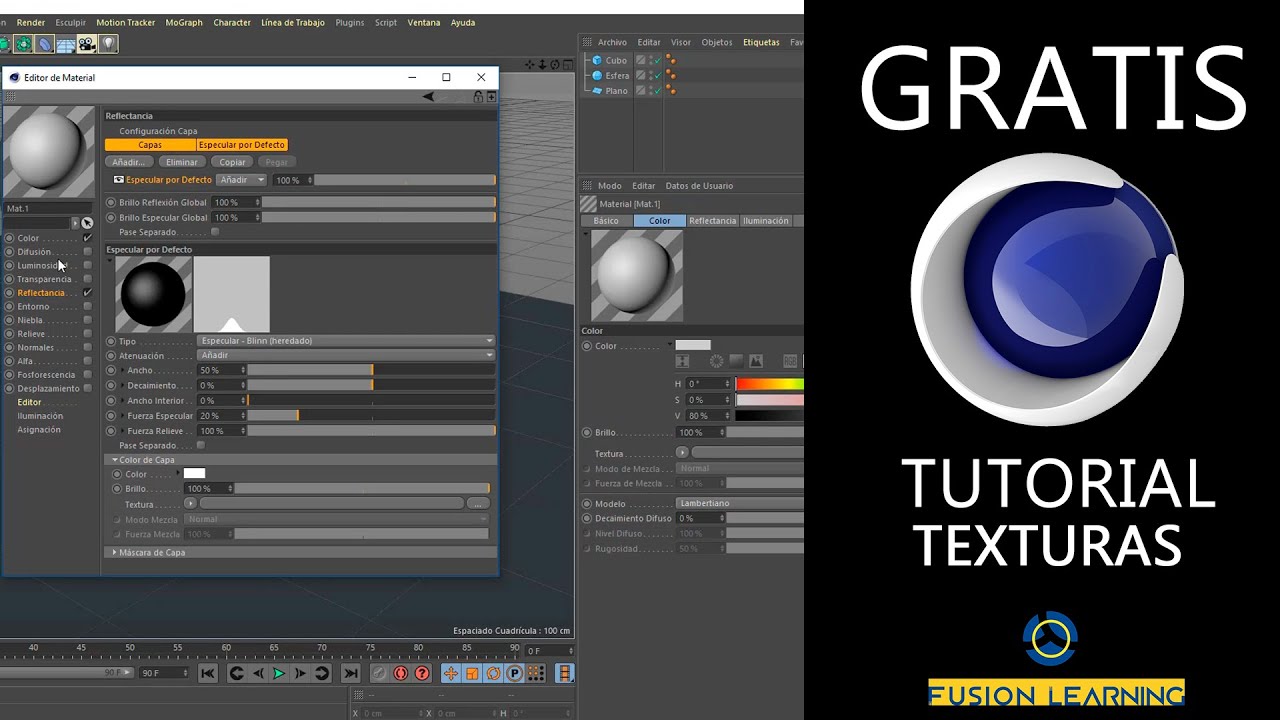Click the point level animation dots icon
The height and width of the screenshot is (720, 1280).
click(x=535, y=674)
